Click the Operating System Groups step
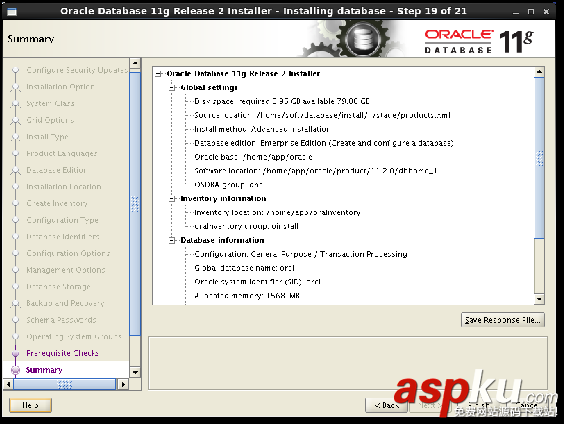564x424 pixels. [x=74, y=337]
